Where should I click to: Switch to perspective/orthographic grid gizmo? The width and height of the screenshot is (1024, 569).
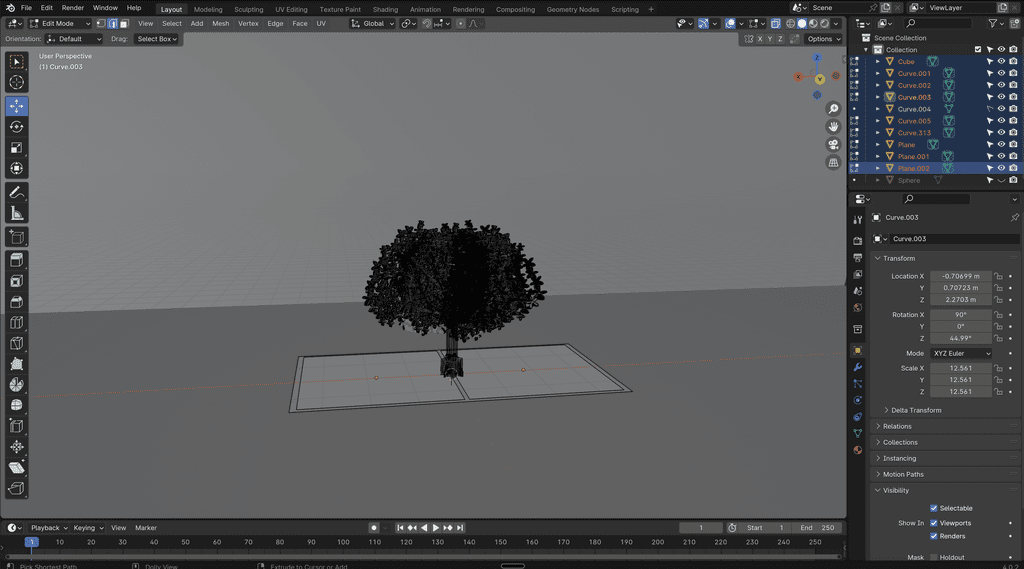coord(833,162)
